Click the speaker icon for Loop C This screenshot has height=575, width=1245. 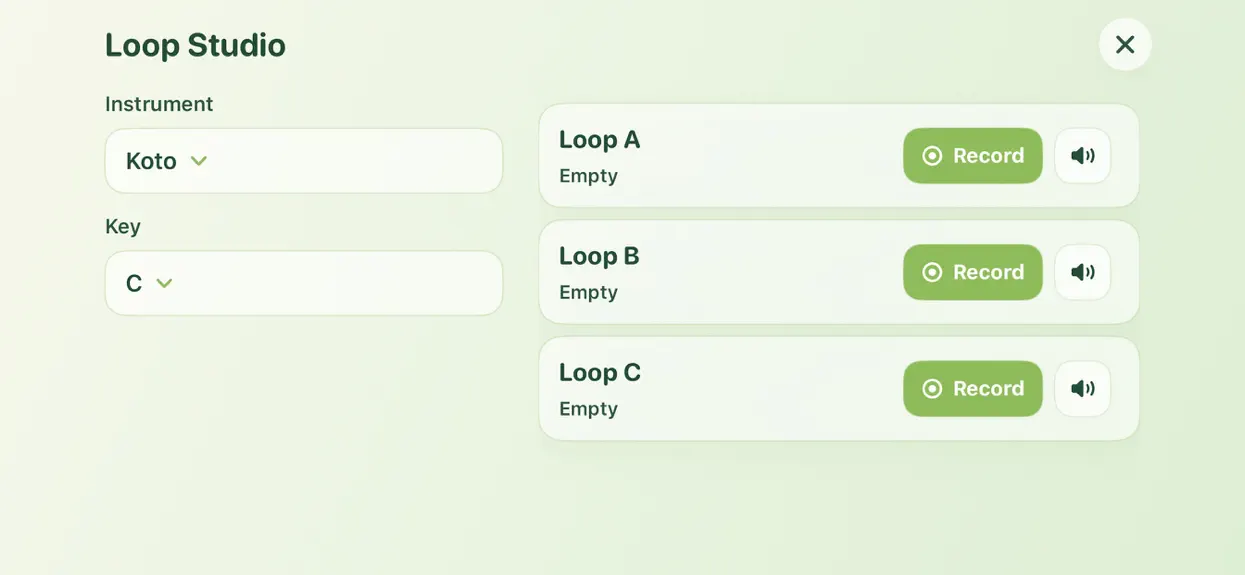point(1082,389)
